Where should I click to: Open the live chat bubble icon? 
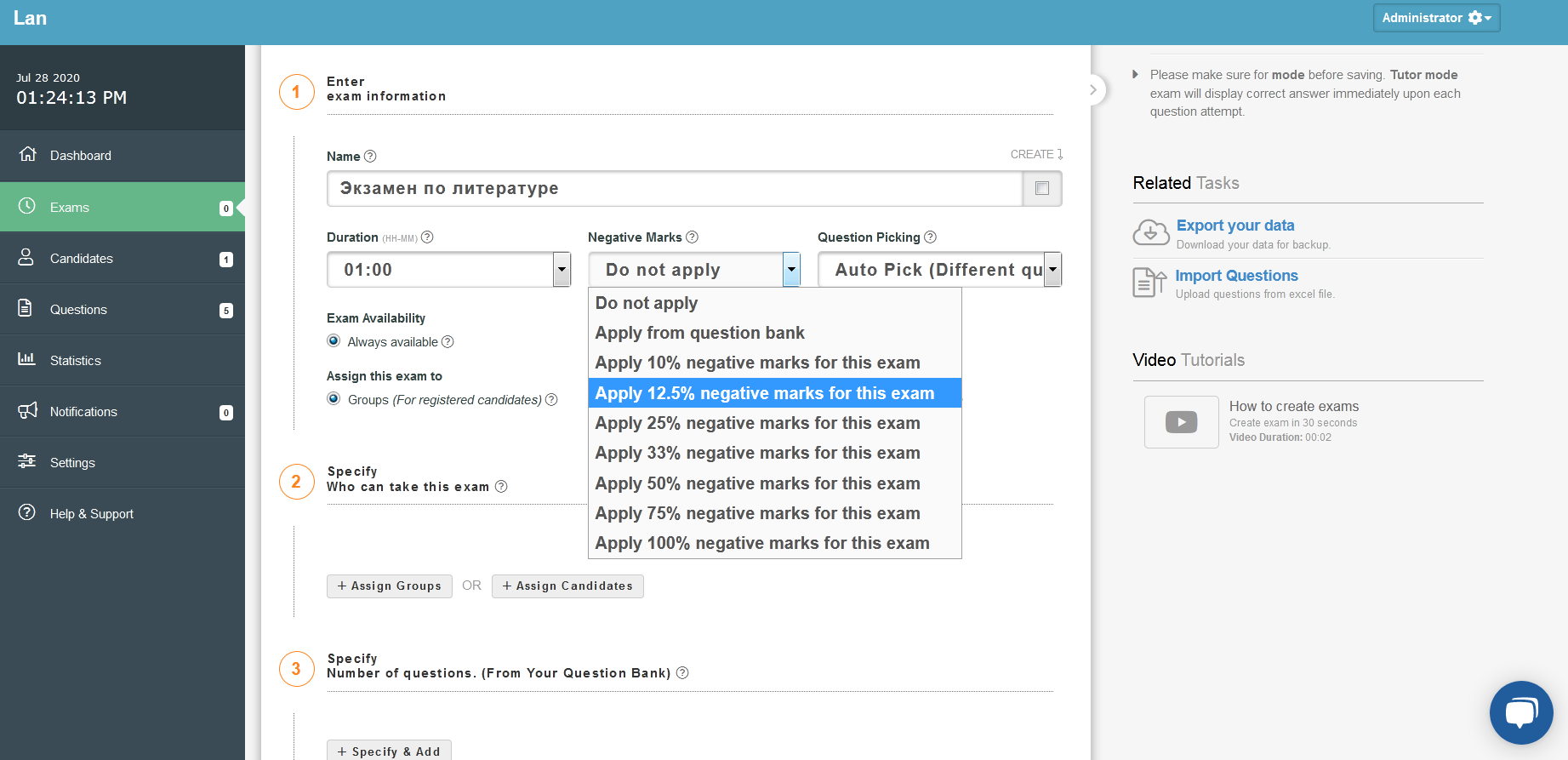(x=1520, y=712)
